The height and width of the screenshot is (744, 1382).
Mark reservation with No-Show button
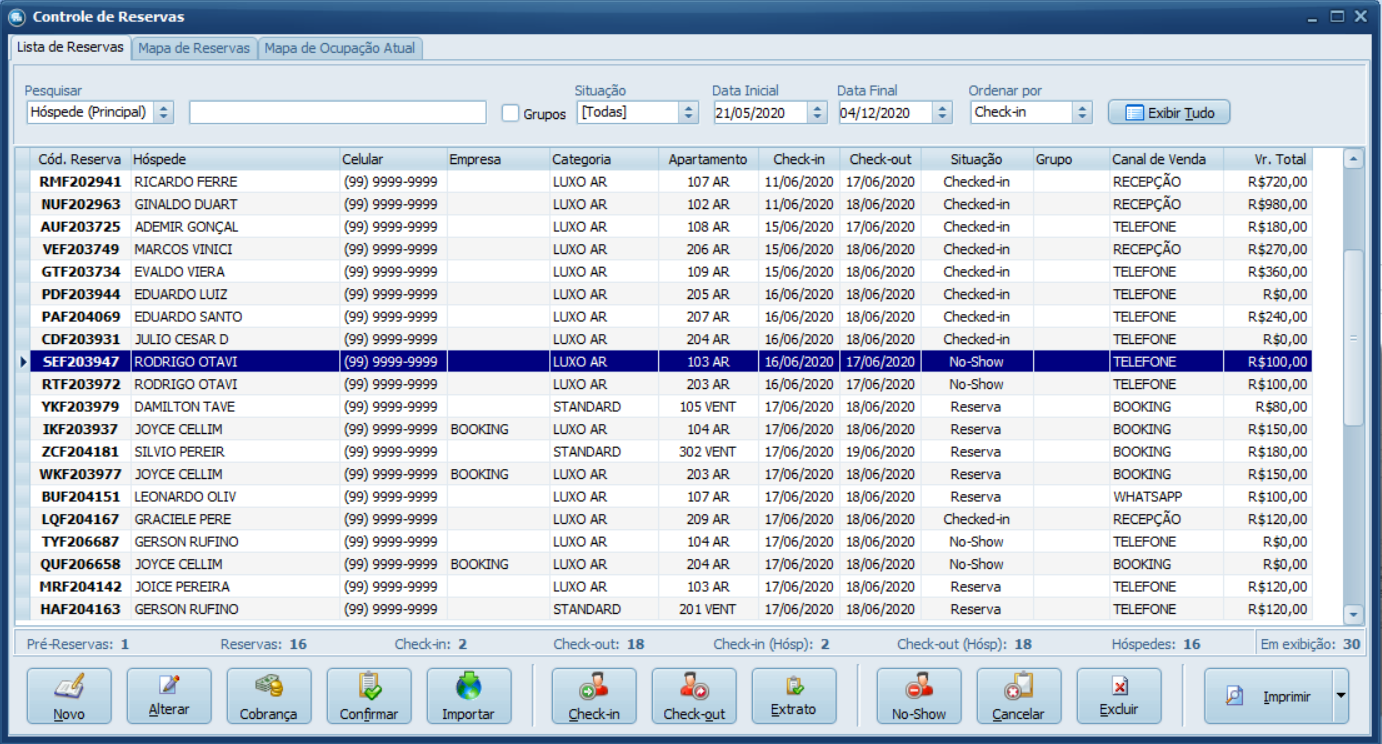pos(919,696)
